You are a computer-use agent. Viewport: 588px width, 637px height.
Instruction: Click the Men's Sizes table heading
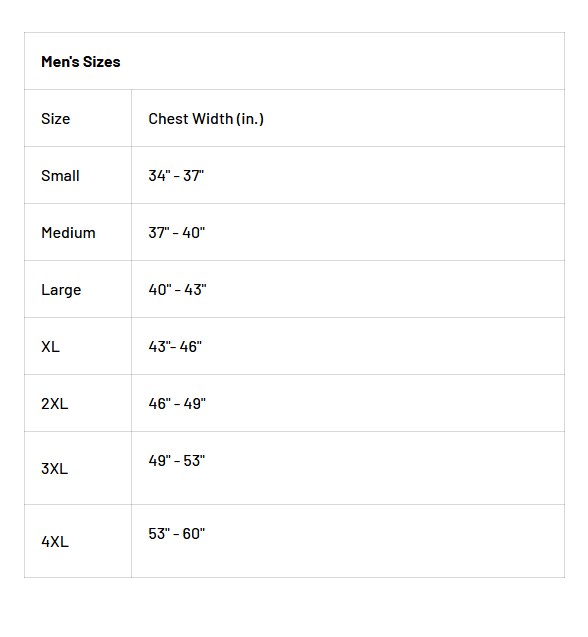pyautogui.click(x=80, y=62)
